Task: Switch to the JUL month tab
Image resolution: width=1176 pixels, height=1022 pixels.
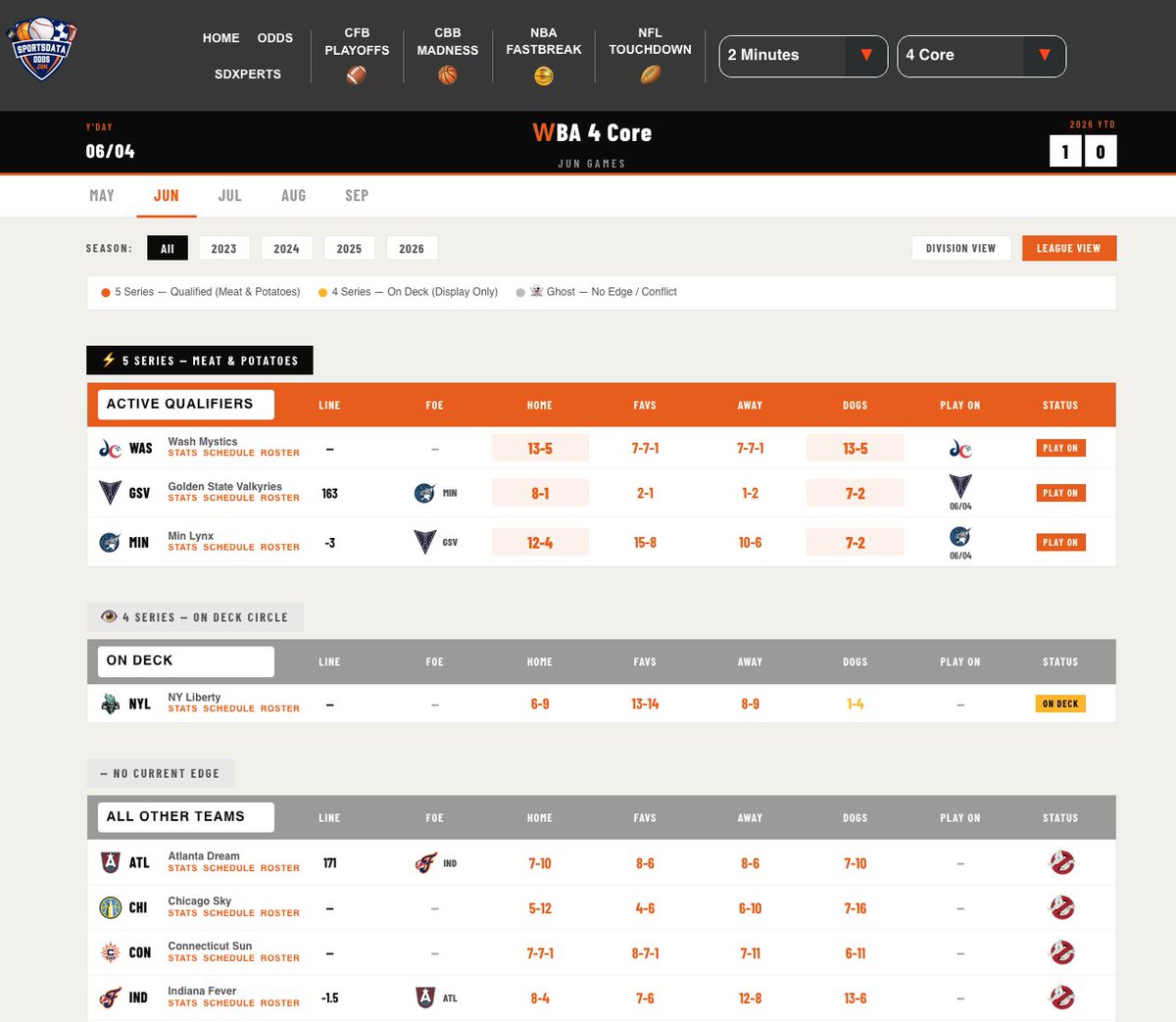Action: pos(230,196)
